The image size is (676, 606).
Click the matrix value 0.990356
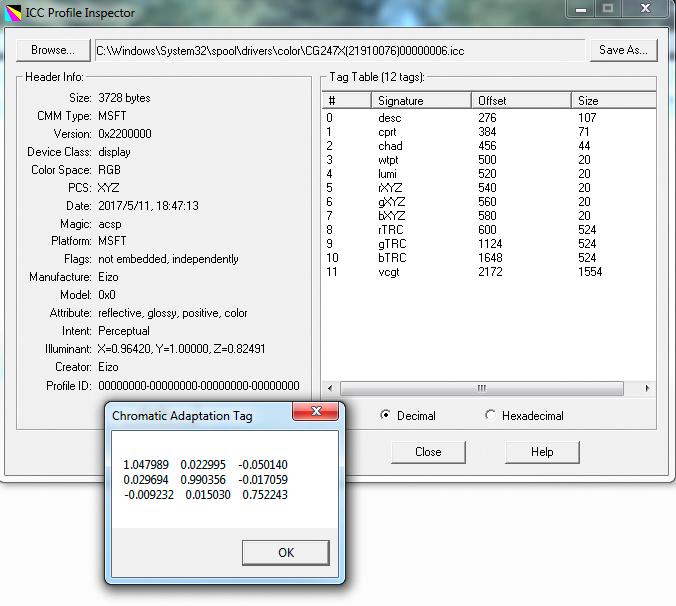tap(203, 480)
